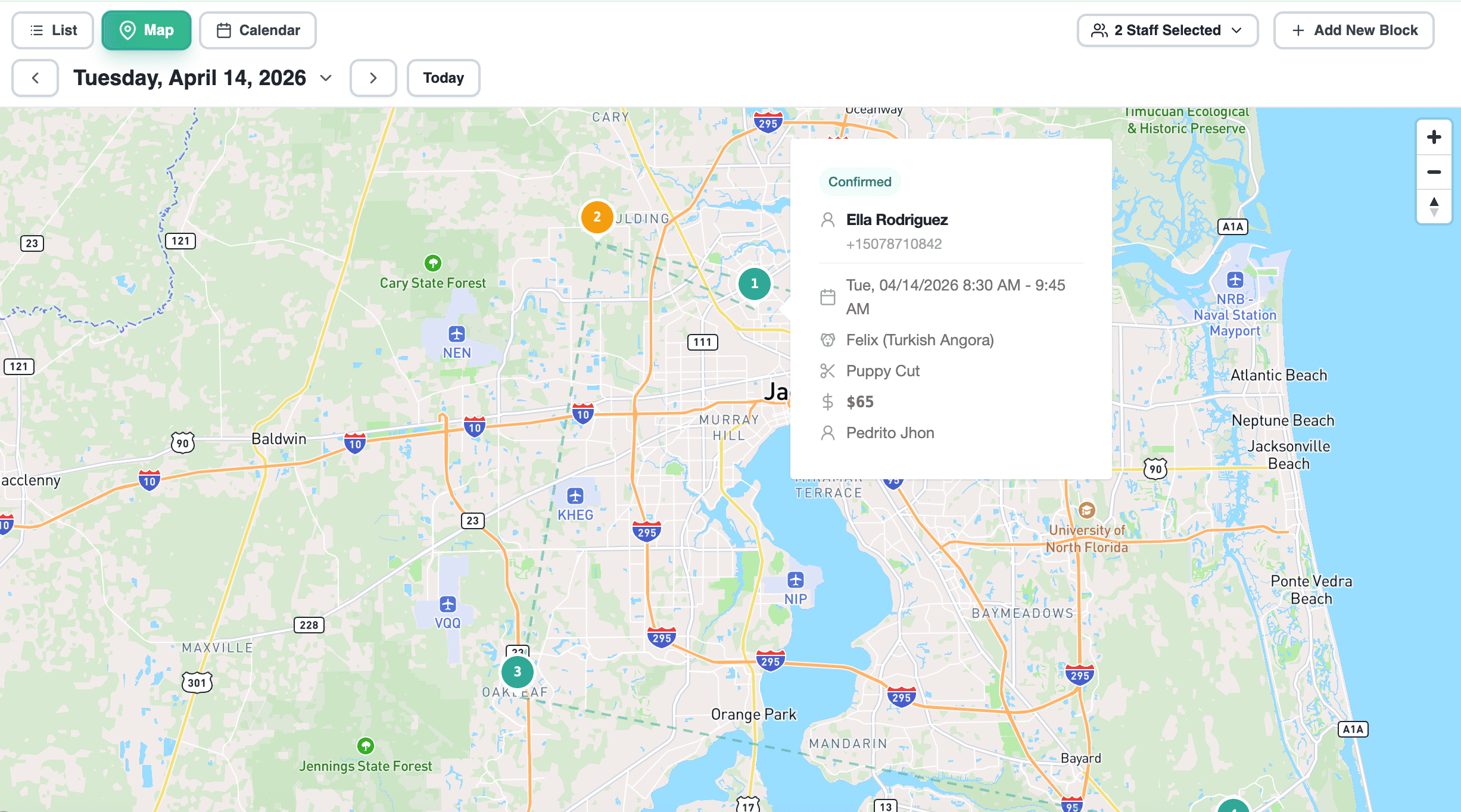Click the Cary State Forest park icon
Viewport: 1461px width, 812px height.
pos(433,263)
